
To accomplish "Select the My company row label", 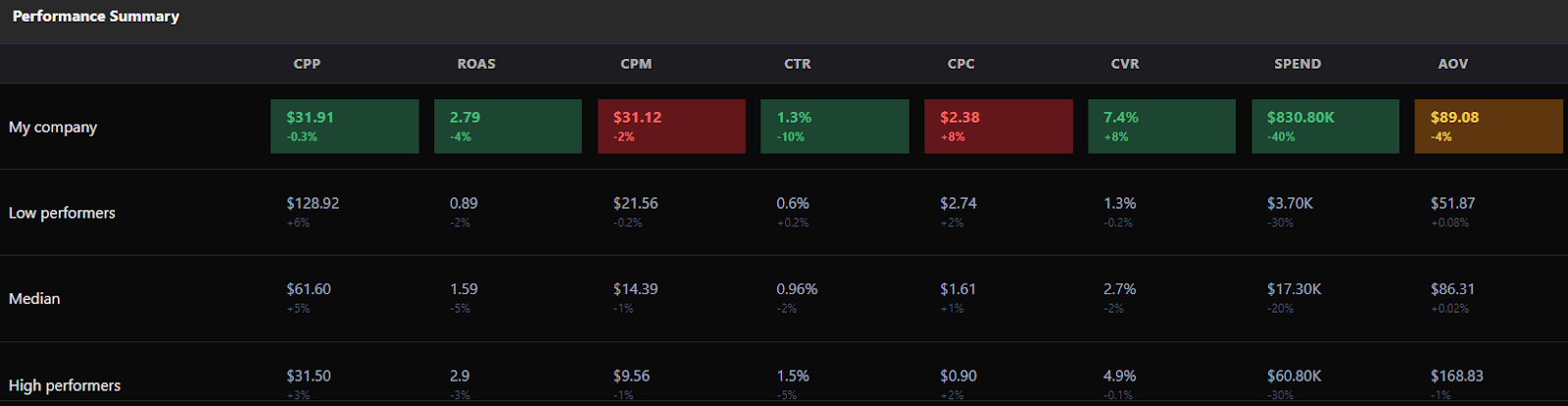I will tap(53, 127).
